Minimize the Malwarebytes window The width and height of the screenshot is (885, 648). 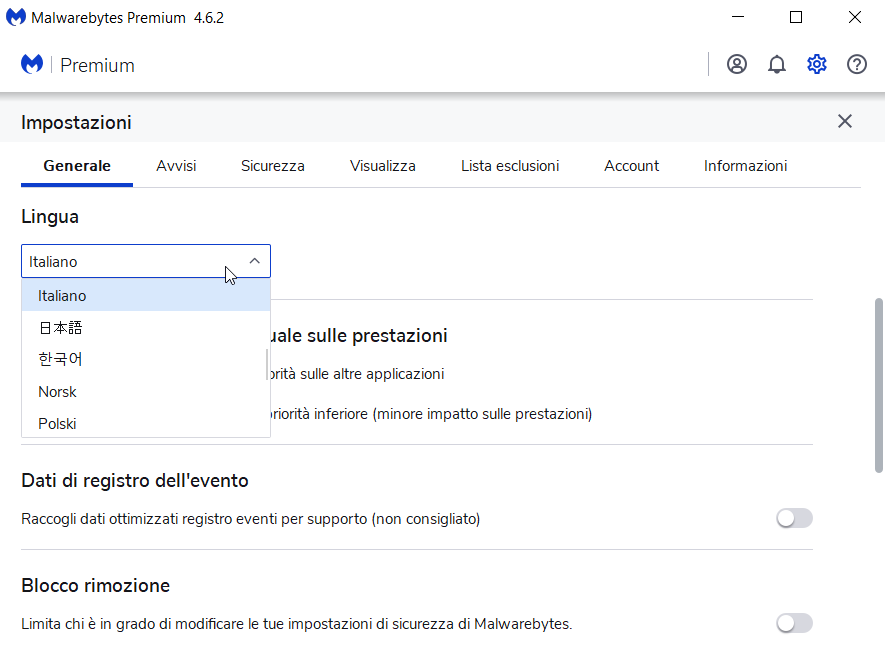pyautogui.click(x=738, y=17)
